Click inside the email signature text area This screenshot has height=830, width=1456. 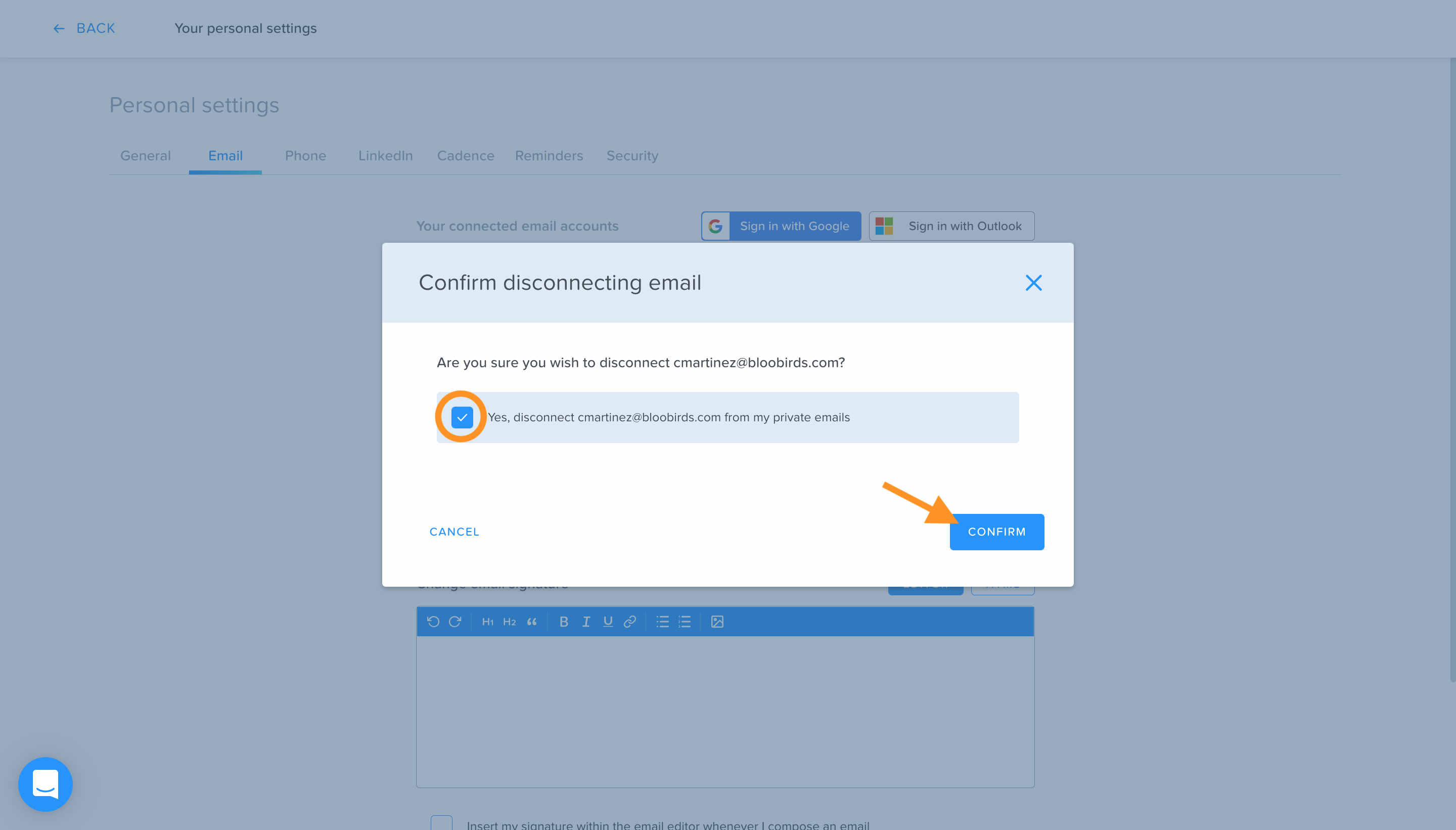coord(724,712)
